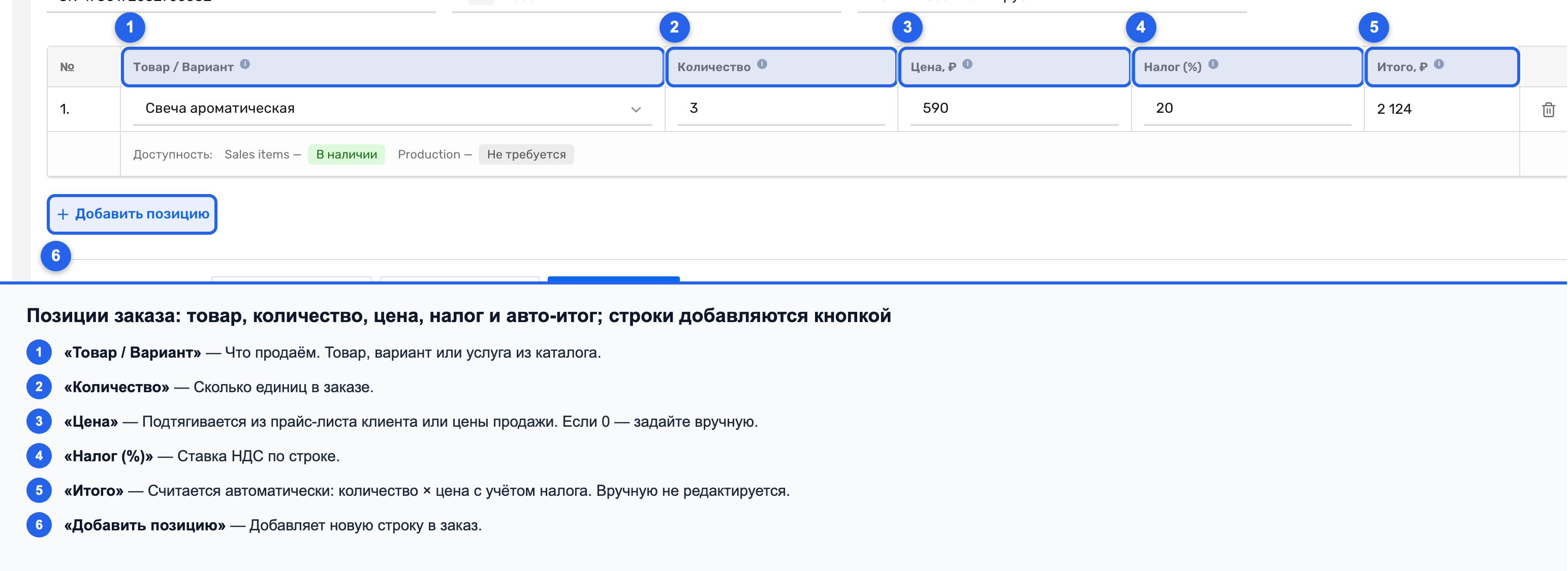1568x571 pixels.
Task: Delete row 1 with the trash icon
Action: (x=1549, y=110)
